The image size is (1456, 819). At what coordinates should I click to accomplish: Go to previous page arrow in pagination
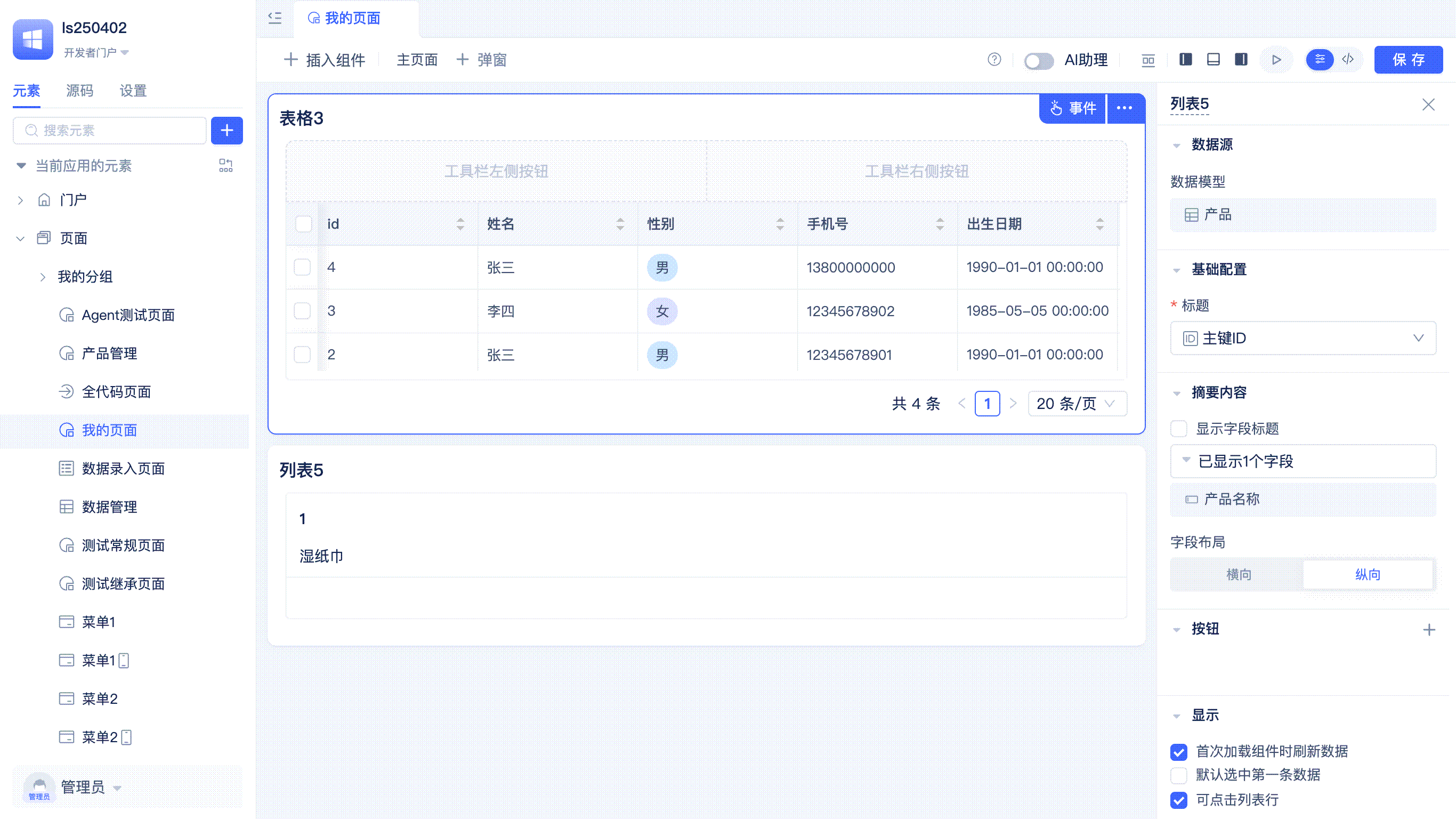pos(962,403)
